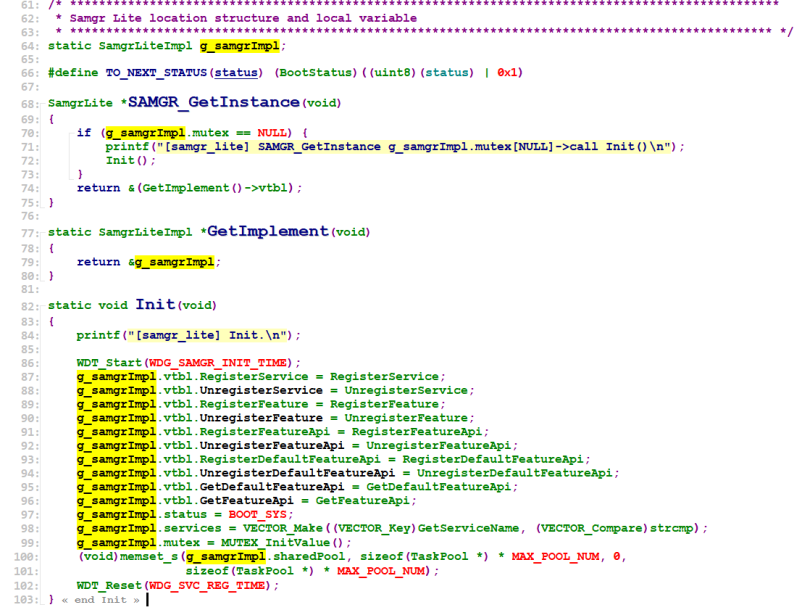Click the WDT_Start function call
This screenshot has width=803, height=610.
(108, 361)
